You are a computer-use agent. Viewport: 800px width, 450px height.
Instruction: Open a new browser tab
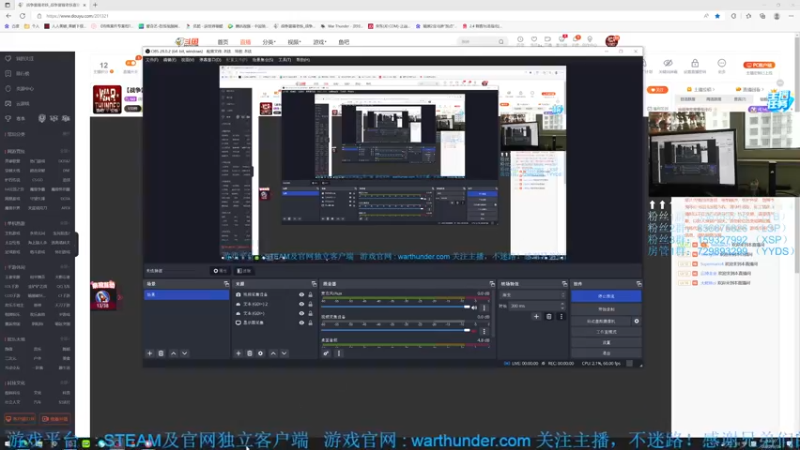95,5
